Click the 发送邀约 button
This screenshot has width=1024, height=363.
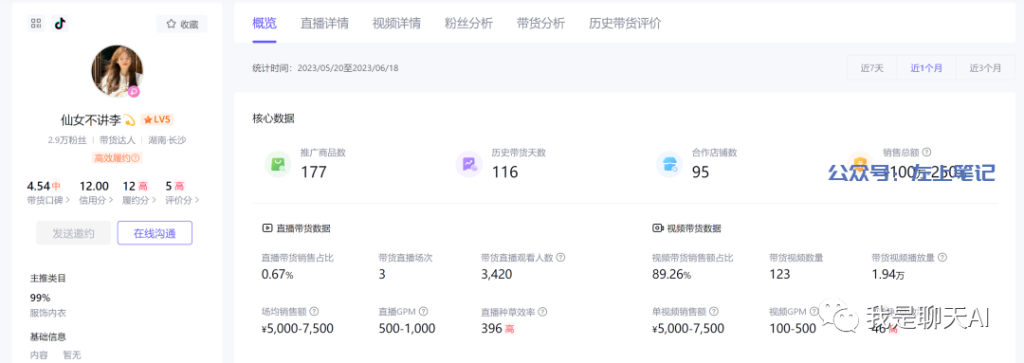[73, 233]
